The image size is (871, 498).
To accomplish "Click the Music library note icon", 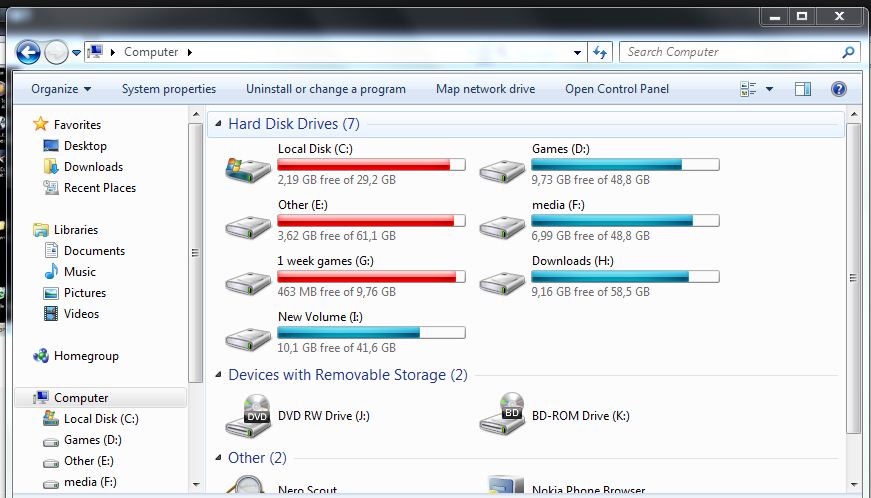I will (51, 271).
